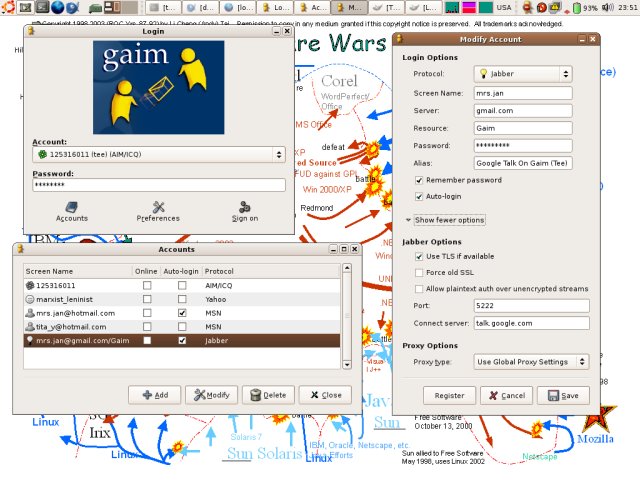This screenshot has width=640, height=480.
Task: Switch to the Accounts taskbar button
Action: (314, 7)
